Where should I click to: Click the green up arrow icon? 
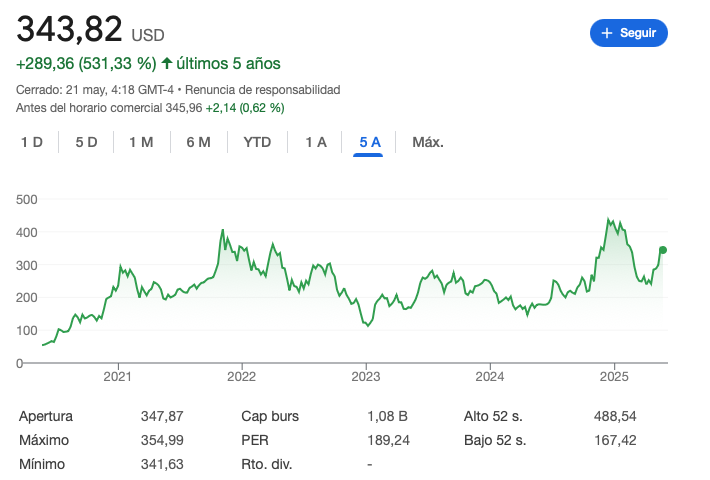coord(167,63)
